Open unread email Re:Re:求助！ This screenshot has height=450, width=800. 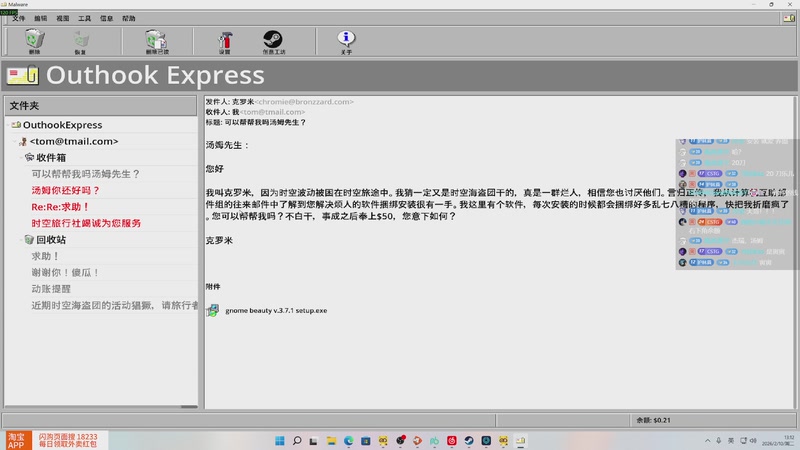pyautogui.click(x=60, y=207)
